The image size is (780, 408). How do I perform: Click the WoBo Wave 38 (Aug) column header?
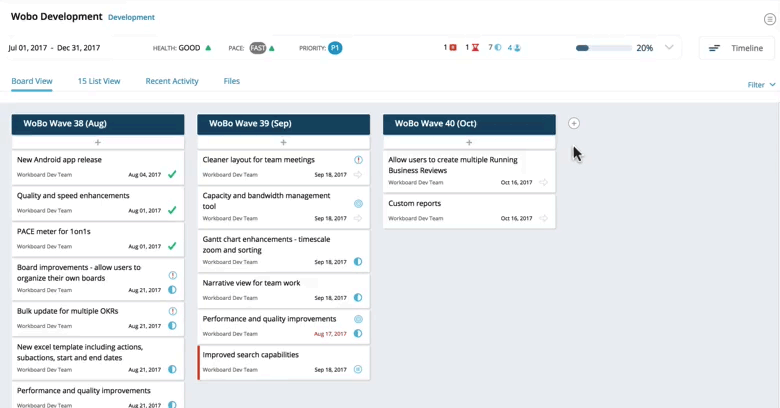click(98, 124)
